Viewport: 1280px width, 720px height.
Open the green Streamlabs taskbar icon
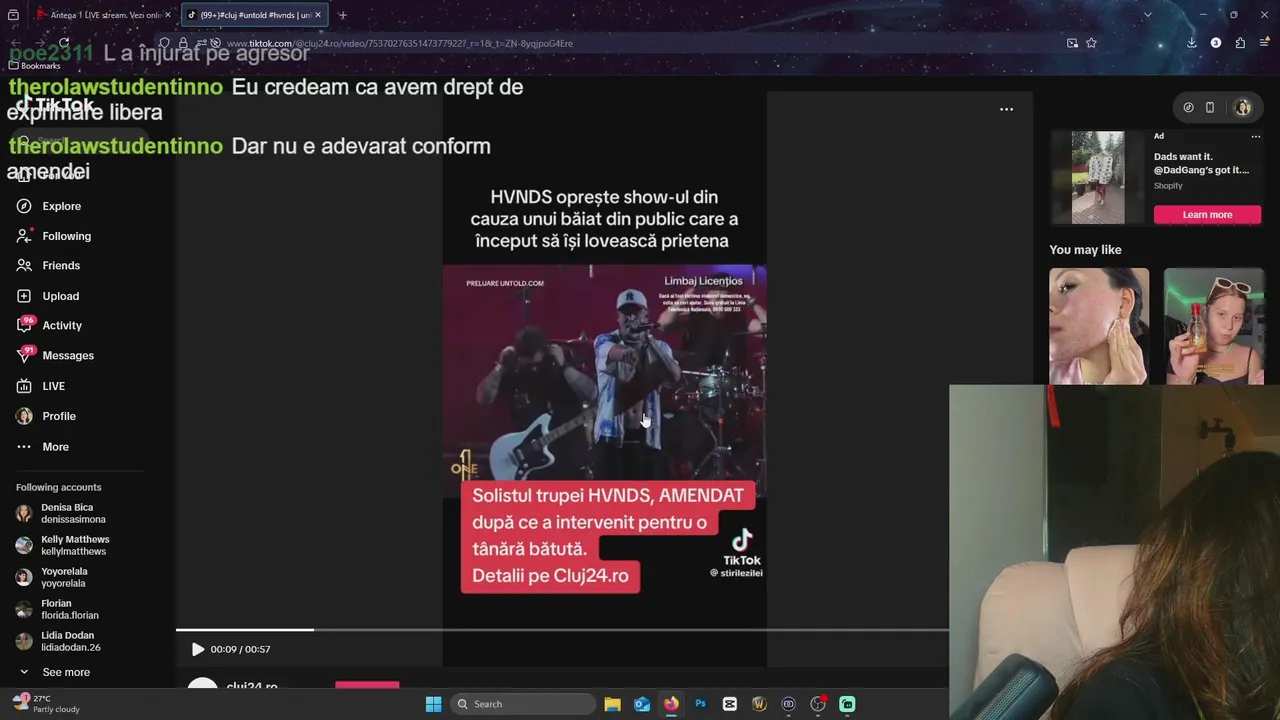[x=847, y=704]
